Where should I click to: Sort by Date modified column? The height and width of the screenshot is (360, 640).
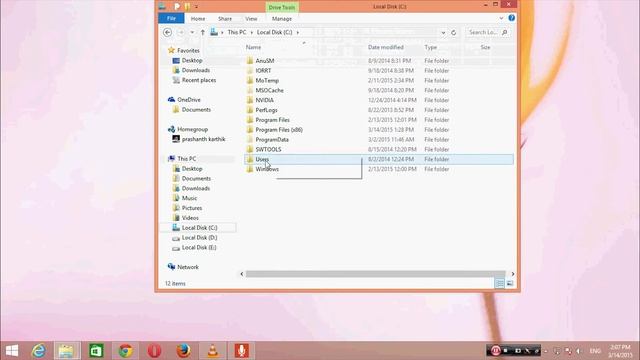386,47
